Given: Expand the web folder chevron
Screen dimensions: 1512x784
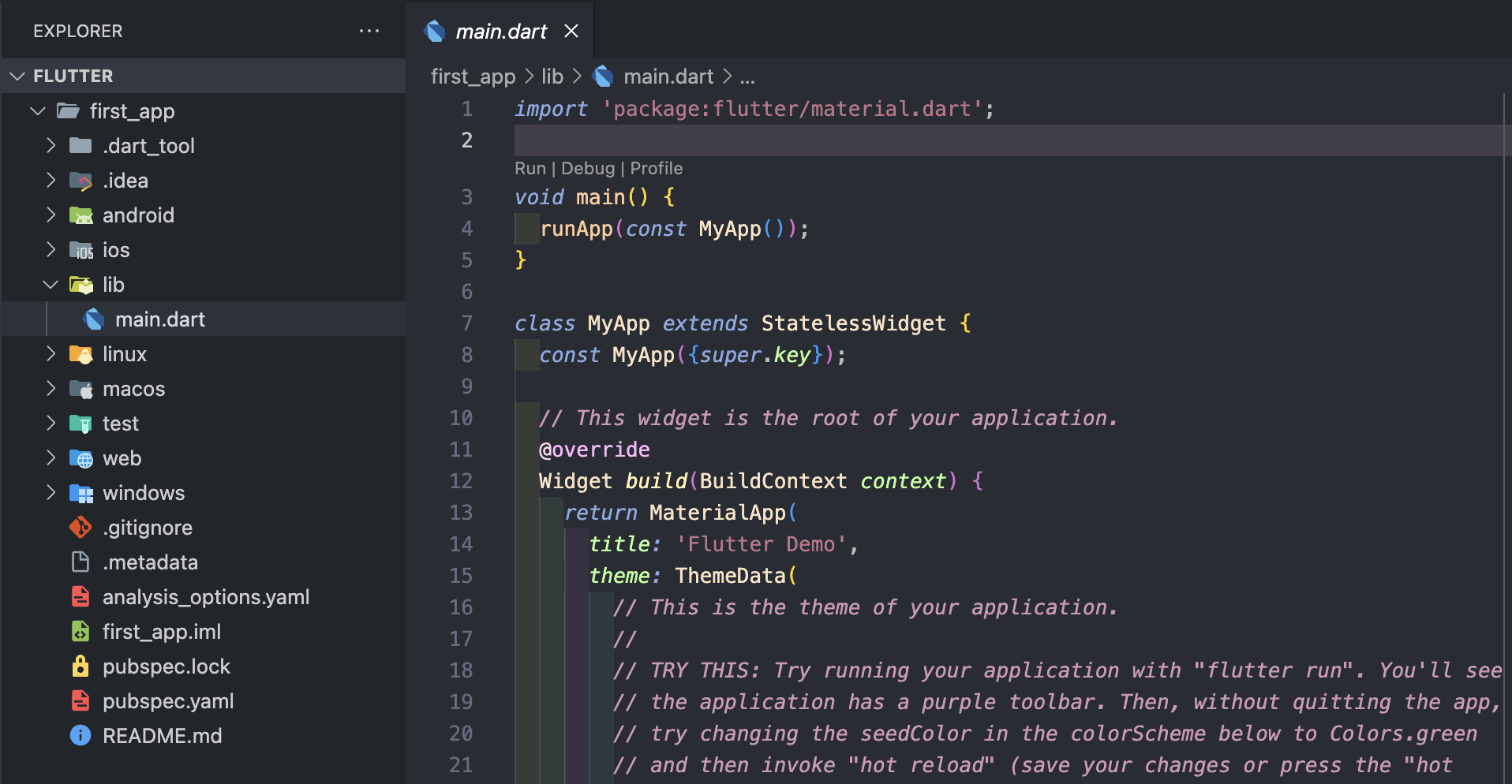Looking at the screenshot, I should point(51,458).
